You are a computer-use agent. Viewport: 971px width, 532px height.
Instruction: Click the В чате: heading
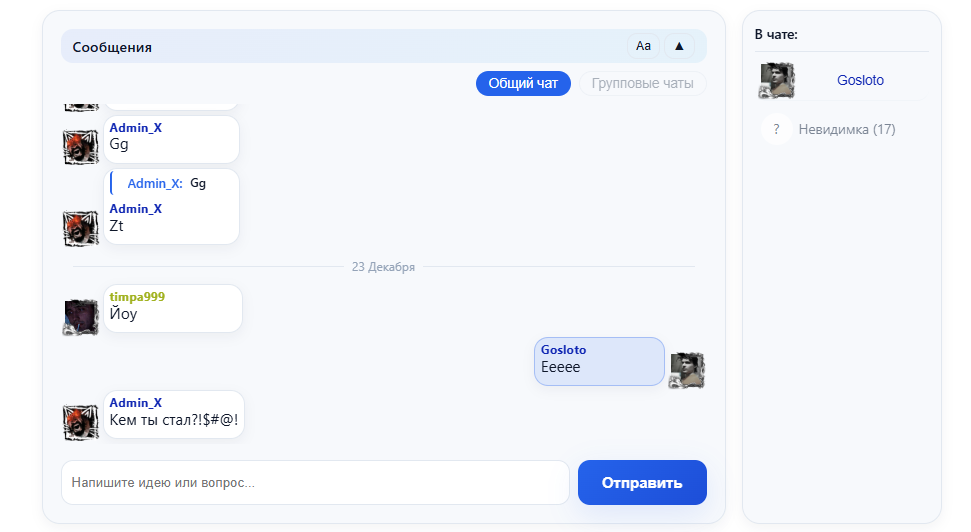[776, 35]
